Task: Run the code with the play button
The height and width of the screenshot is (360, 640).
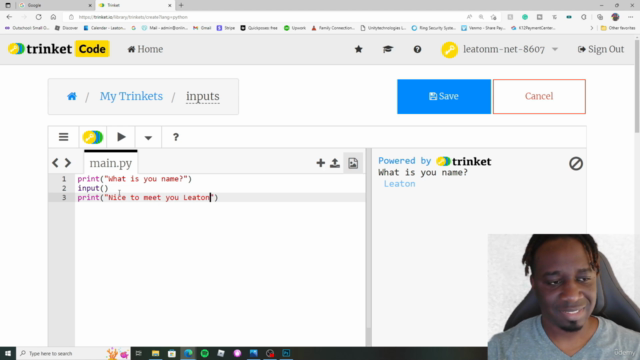Action: [121, 137]
